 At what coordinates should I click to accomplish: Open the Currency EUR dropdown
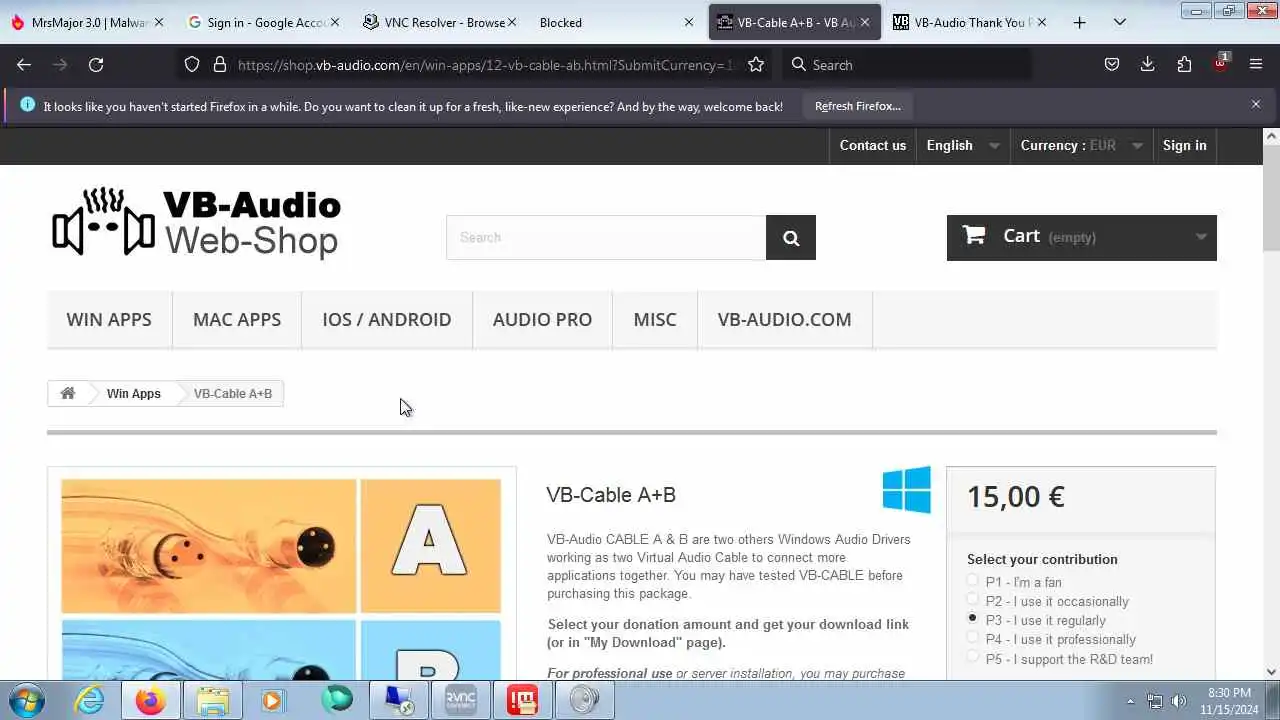click(1081, 145)
